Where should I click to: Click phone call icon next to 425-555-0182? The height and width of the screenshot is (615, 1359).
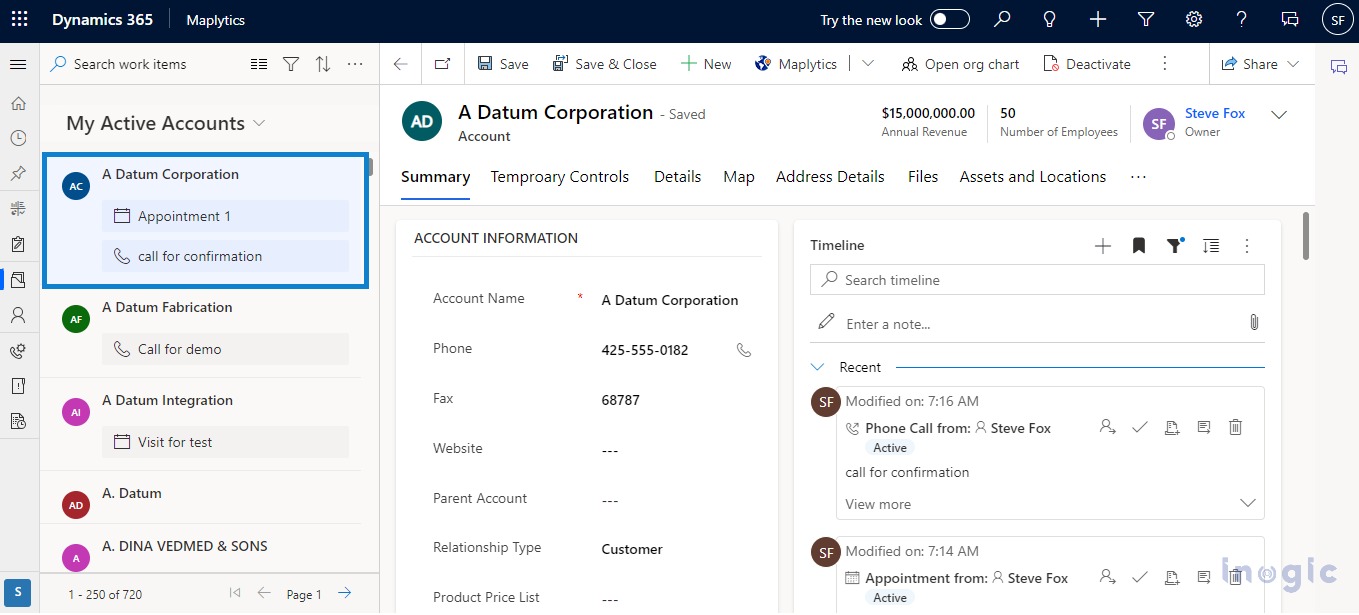[x=743, y=350]
